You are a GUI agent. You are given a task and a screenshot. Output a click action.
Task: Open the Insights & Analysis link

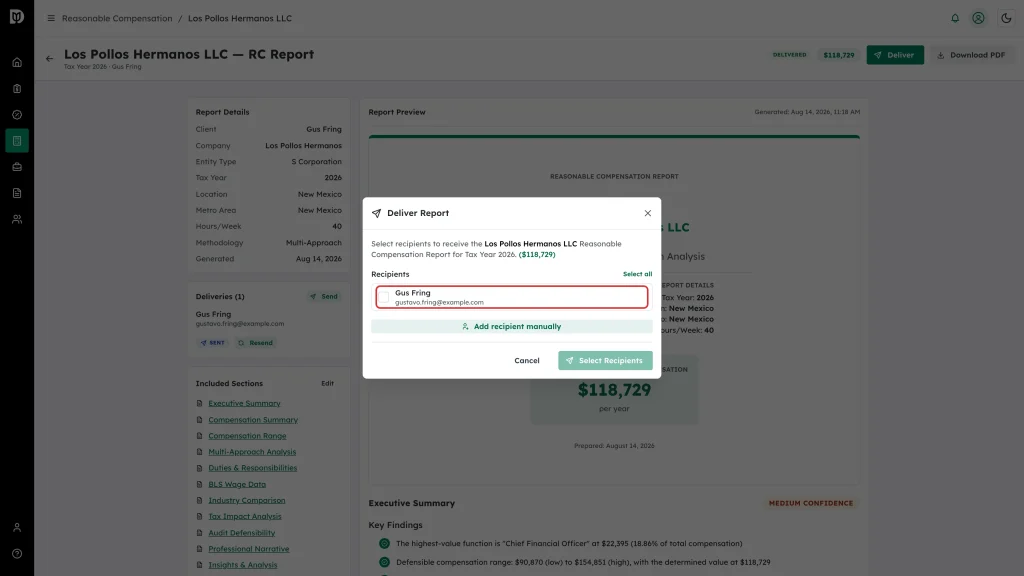click(x=242, y=565)
